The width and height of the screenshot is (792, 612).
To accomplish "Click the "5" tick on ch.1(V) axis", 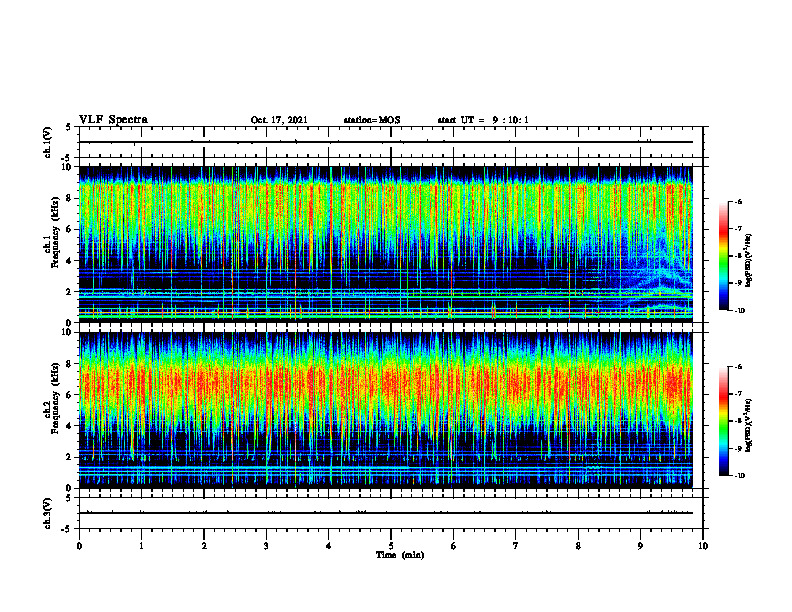I will coord(70,127).
